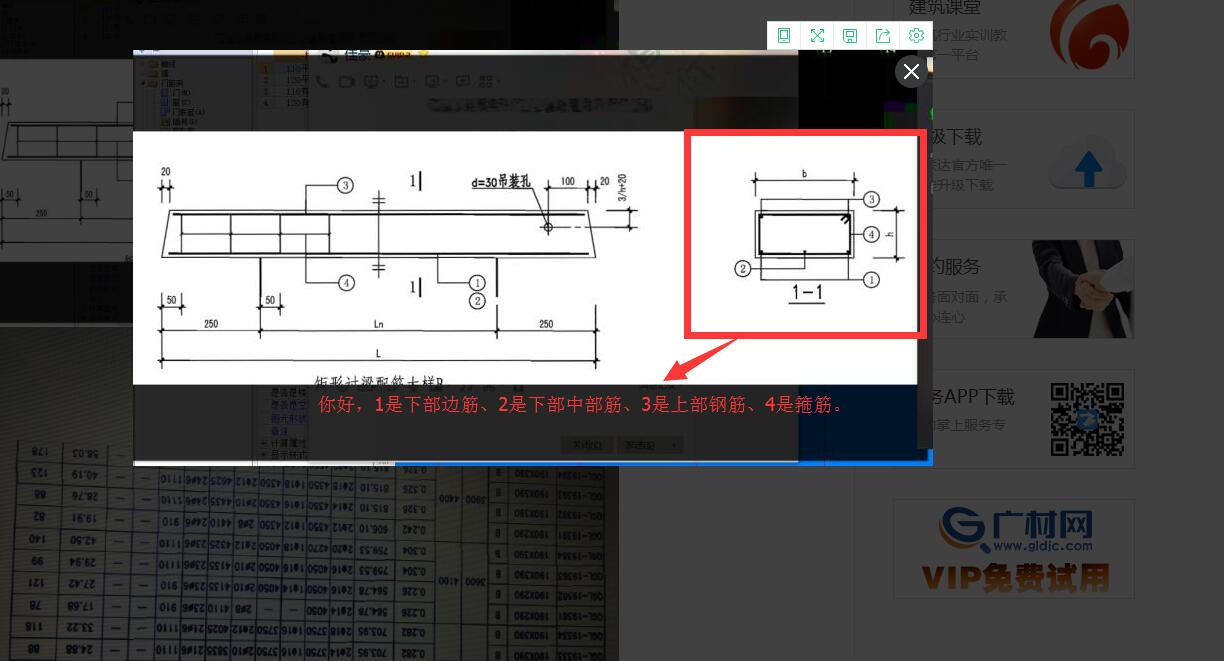Open the 建筑课堂 sidebar heading
The width and height of the screenshot is (1224, 661).
point(944,7)
